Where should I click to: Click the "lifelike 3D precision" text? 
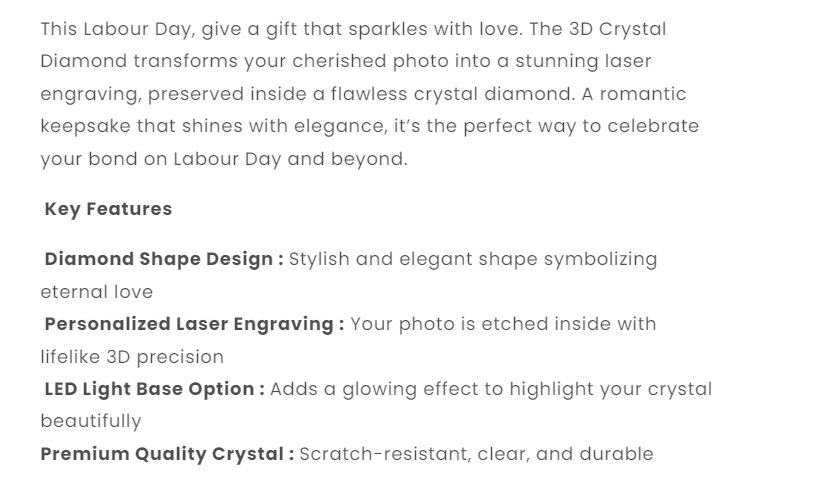coord(132,357)
